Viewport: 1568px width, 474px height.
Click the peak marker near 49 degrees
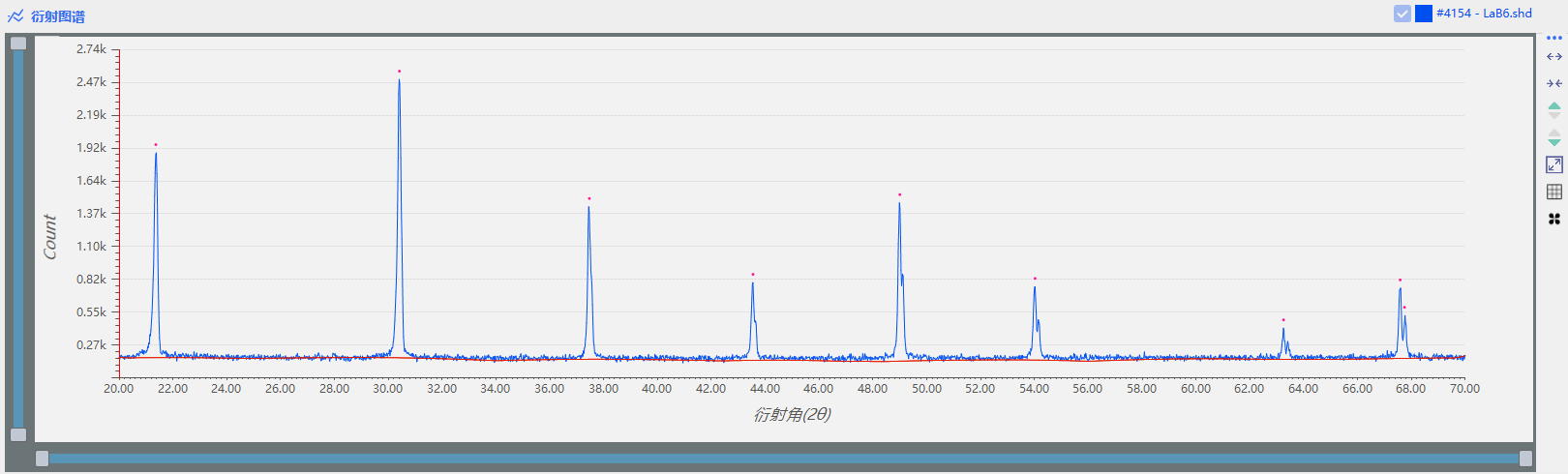[x=899, y=195]
